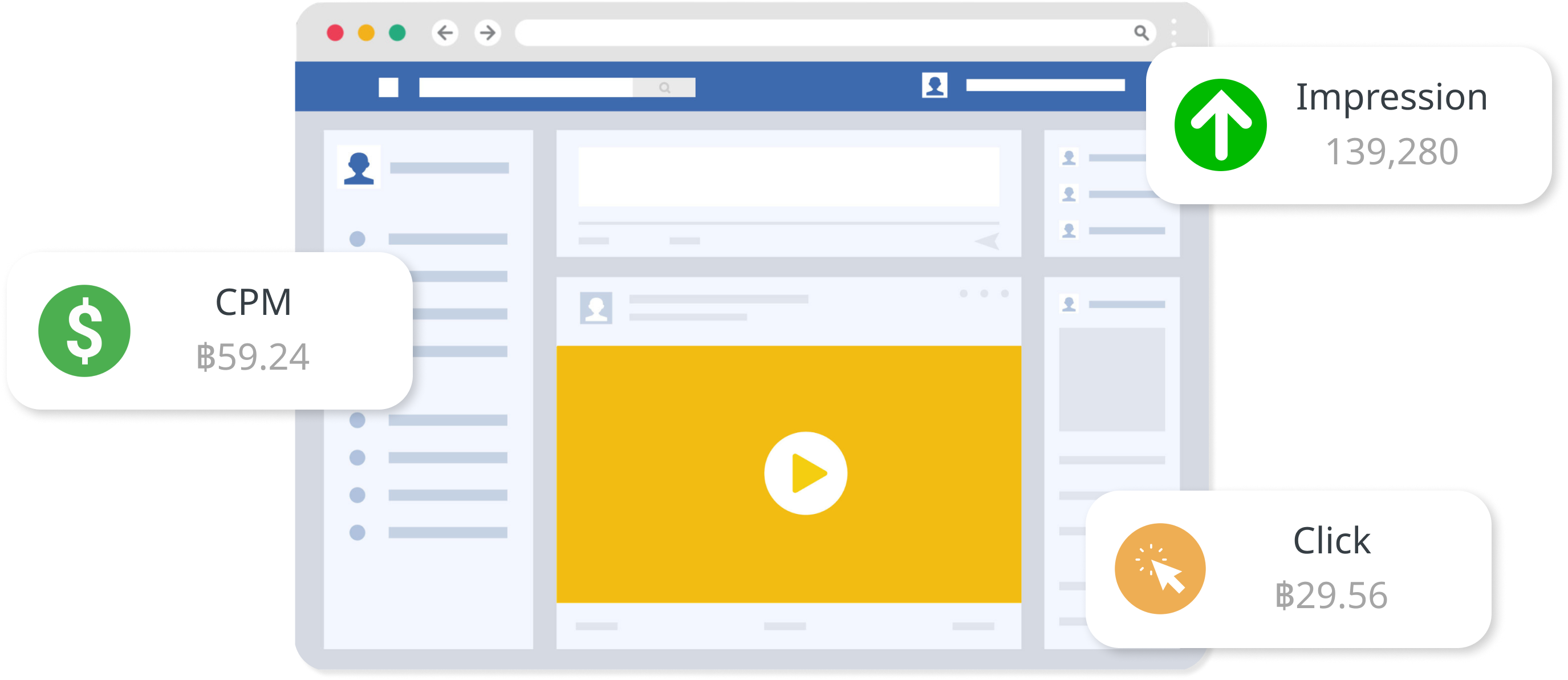Click the white post composer box
Viewport: 1568px width, 680px height.
[x=789, y=176]
